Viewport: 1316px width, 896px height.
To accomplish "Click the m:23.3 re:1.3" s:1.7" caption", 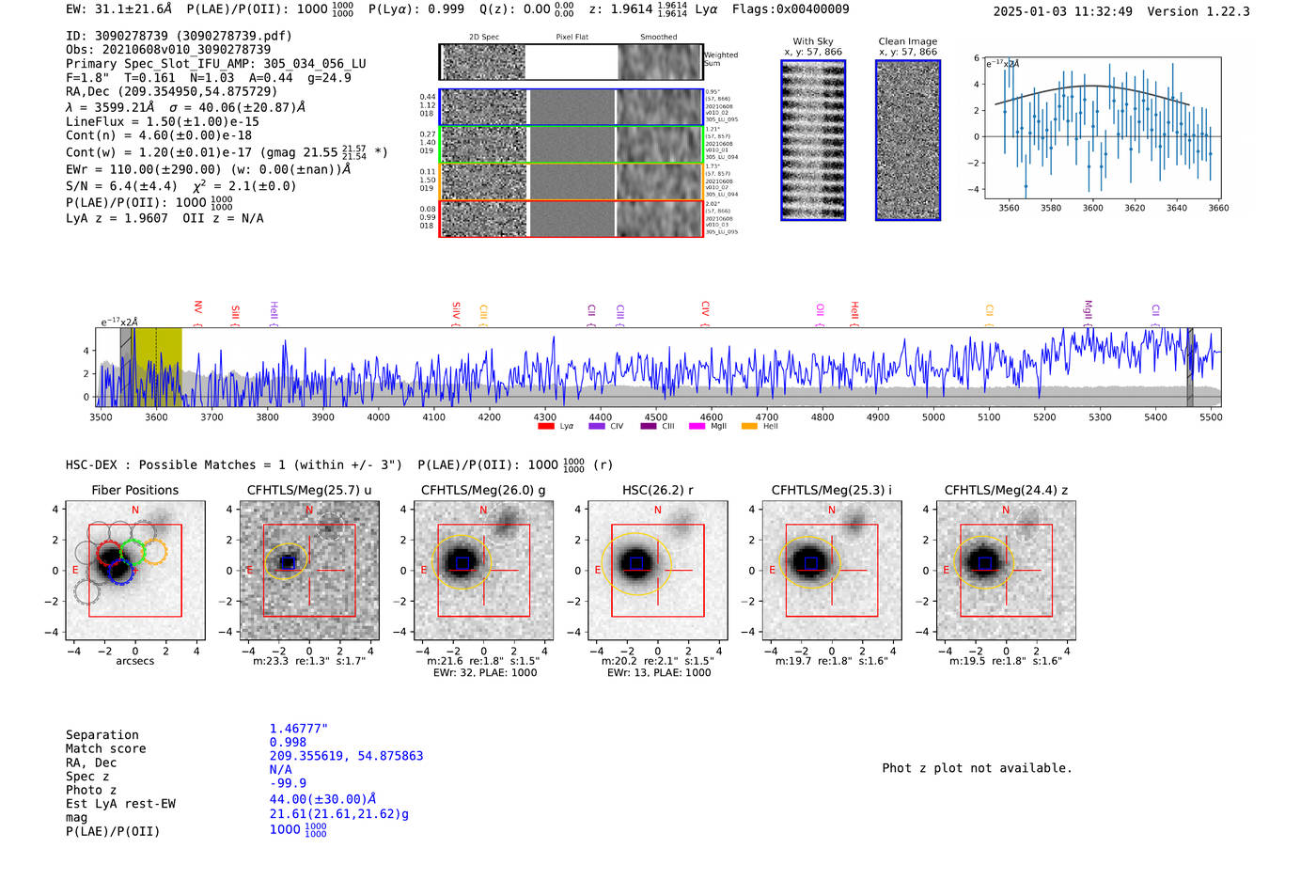I will coord(309,661).
